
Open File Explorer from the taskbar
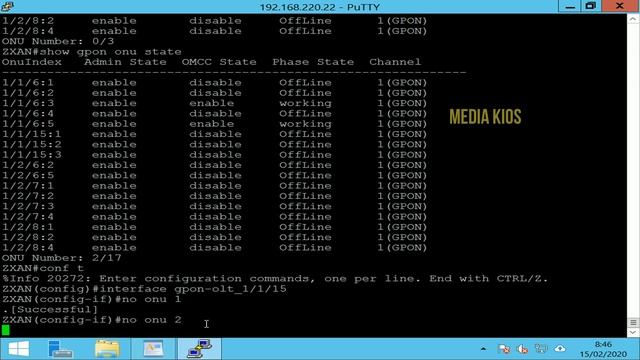pyautogui.click(x=107, y=349)
